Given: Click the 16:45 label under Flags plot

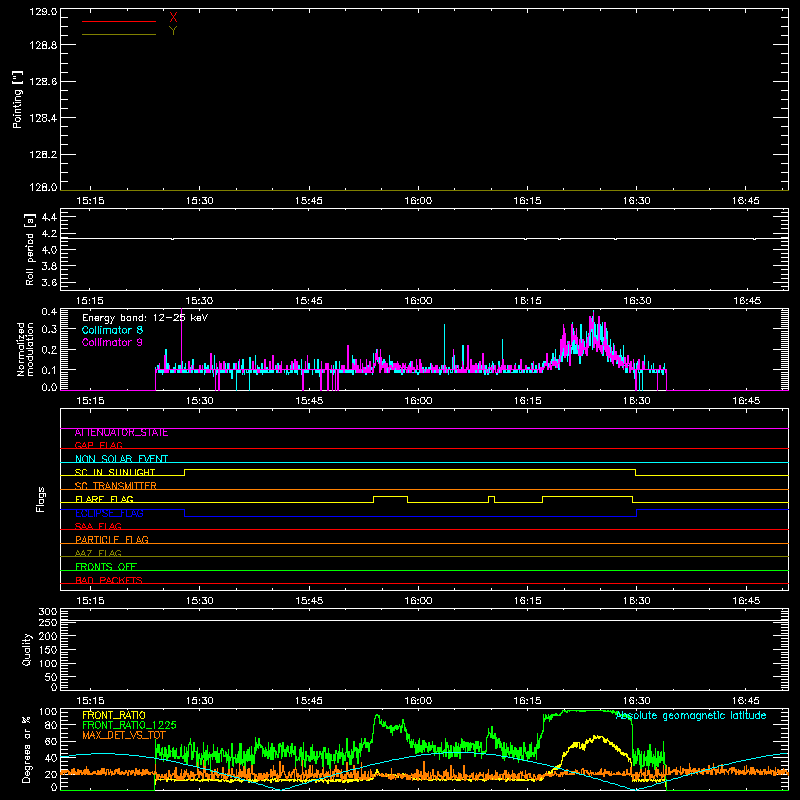Looking at the screenshot, I should pyautogui.click(x=746, y=601).
